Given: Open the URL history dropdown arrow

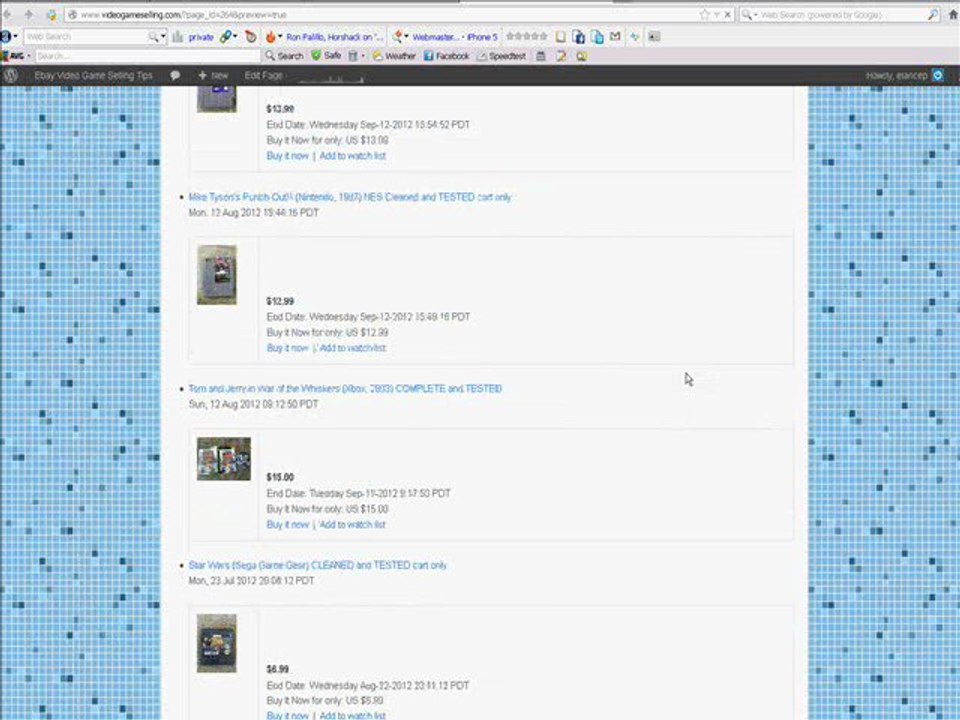Looking at the screenshot, I should (x=716, y=14).
